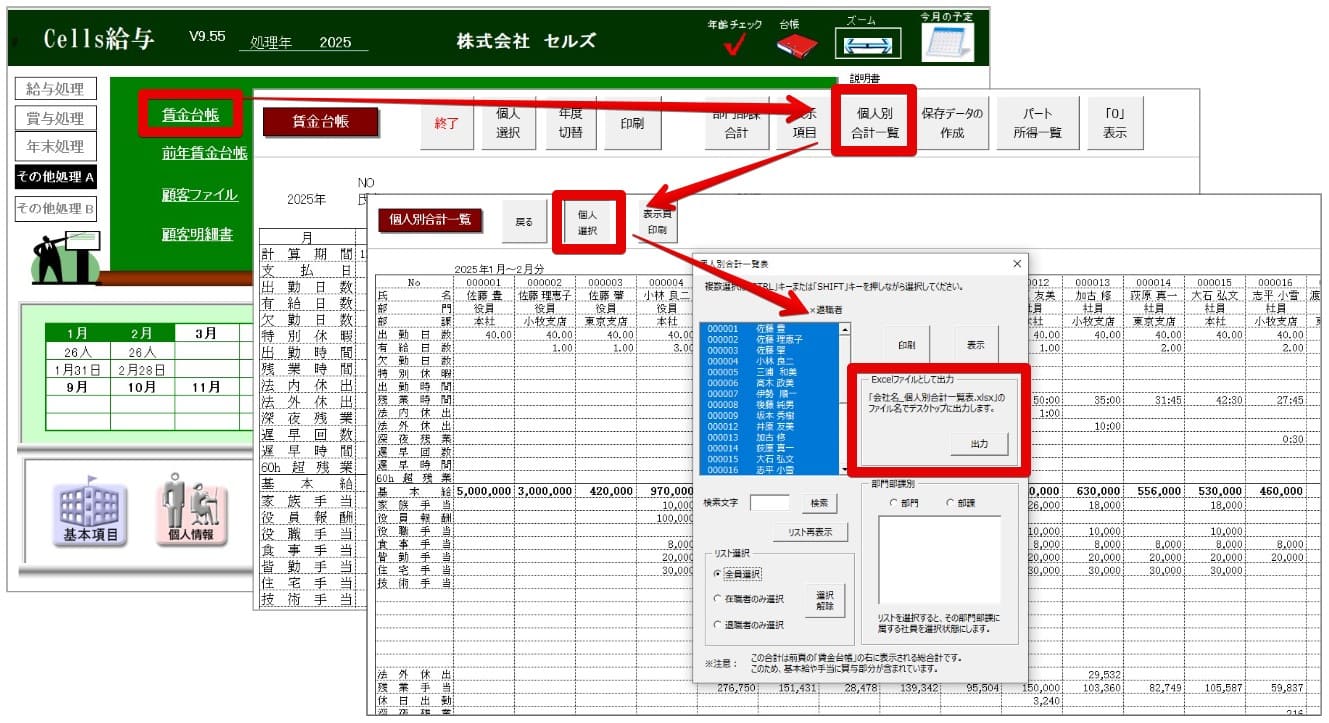Select list row 000007 伊勢 順一
The width and height of the screenshot is (1329, 723).
[x=769, y=393]
